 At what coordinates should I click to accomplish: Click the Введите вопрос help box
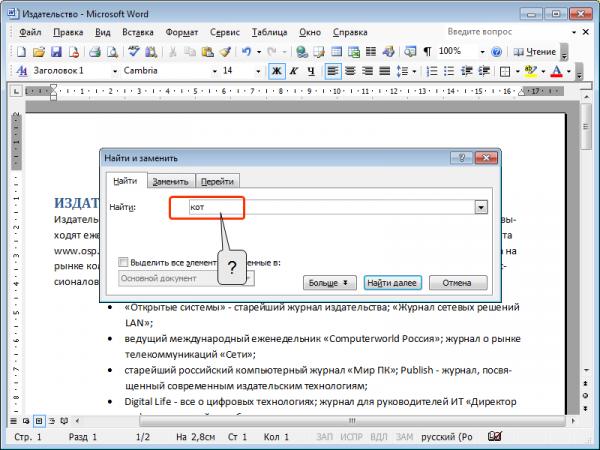507,32
